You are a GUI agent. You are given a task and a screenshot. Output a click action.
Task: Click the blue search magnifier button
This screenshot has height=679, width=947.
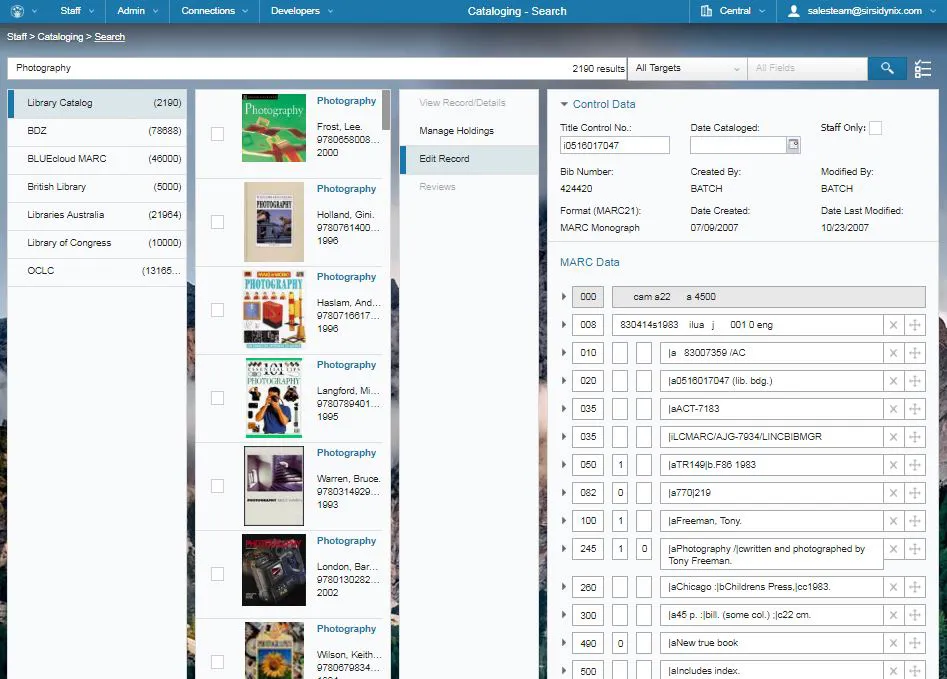click(x=887, y=68)
